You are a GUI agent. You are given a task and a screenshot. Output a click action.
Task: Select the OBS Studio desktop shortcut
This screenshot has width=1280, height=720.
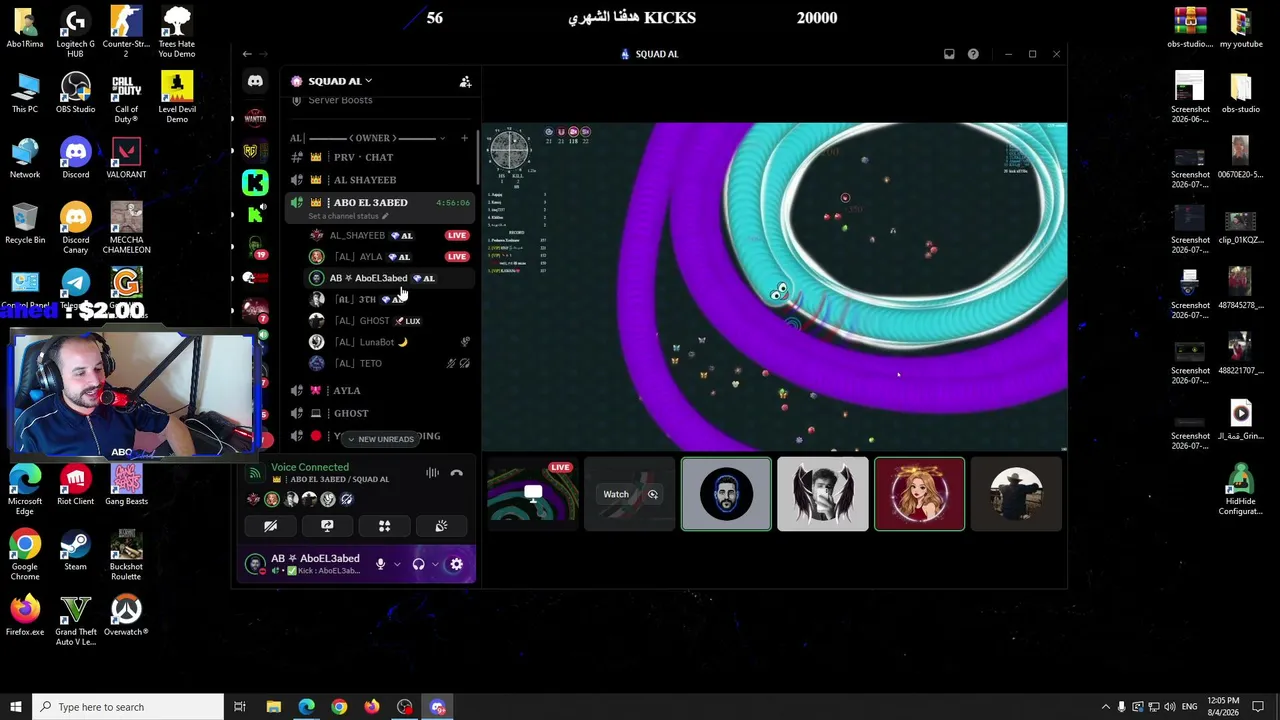76,94
